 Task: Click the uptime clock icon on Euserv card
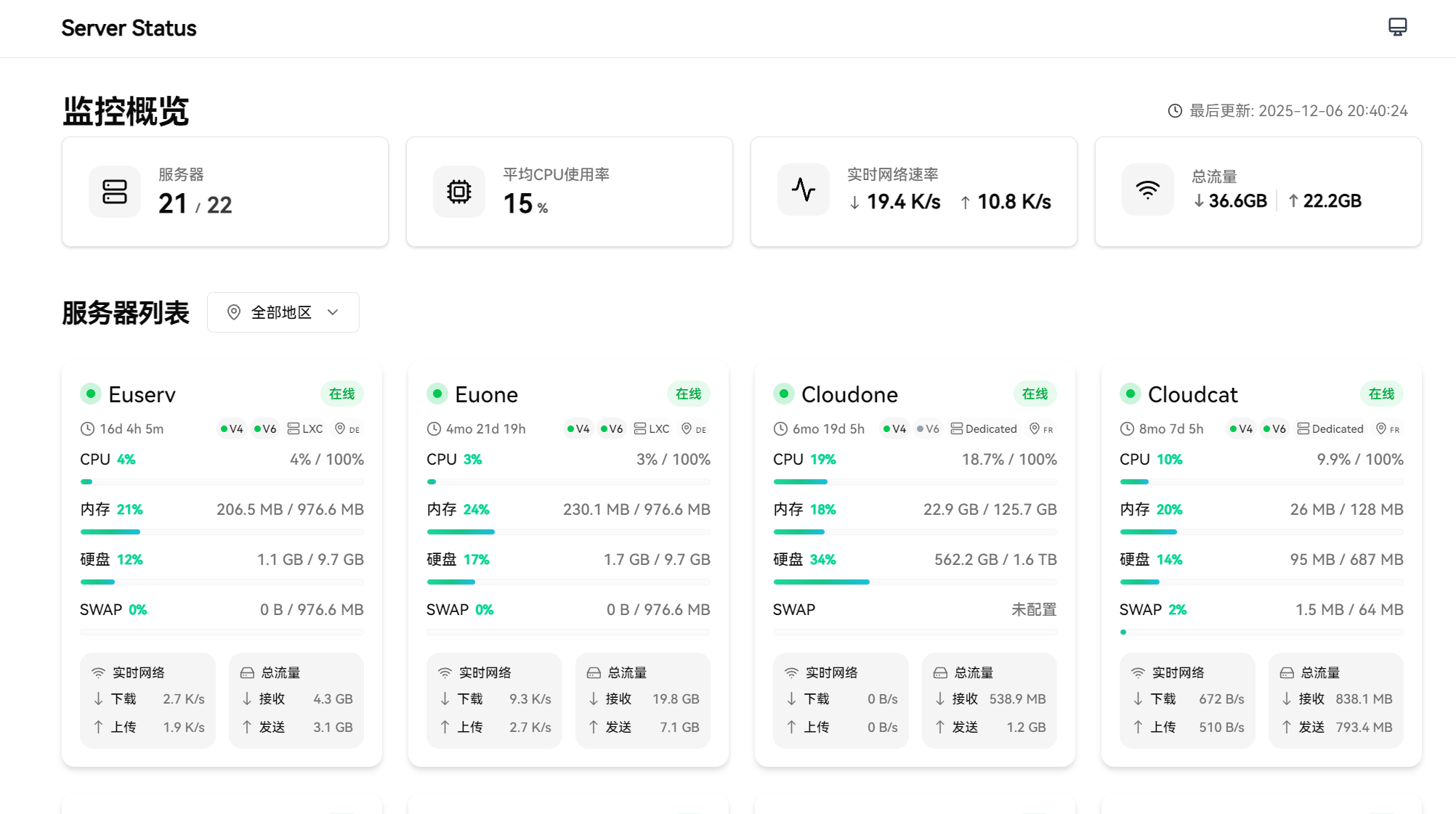[x=87, y=429]
